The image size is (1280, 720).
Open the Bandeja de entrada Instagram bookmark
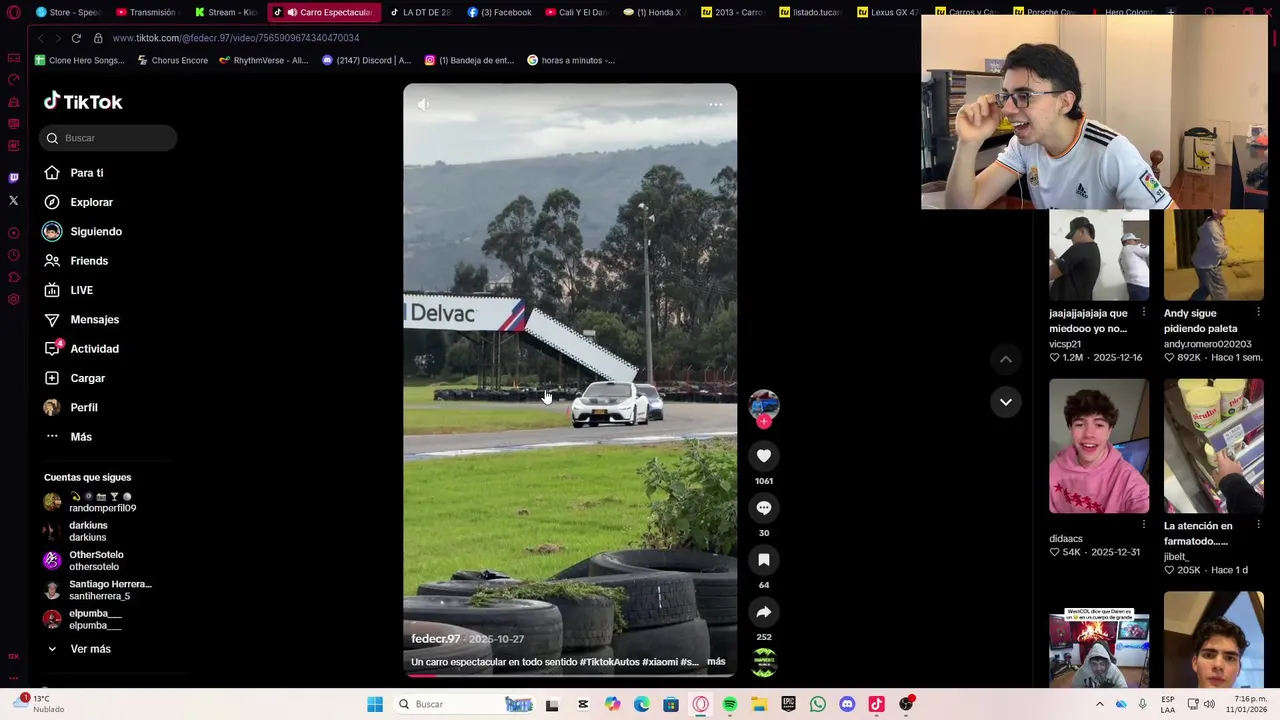coord(469,60)
